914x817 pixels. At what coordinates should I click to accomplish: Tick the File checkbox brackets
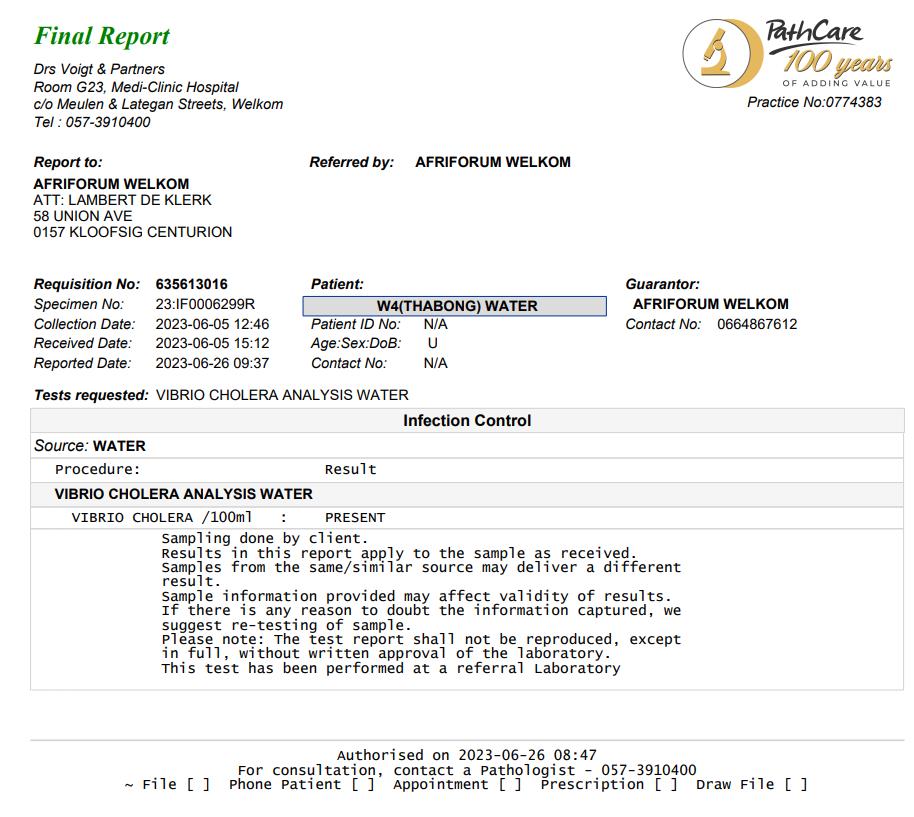click(x=198, y=784)
